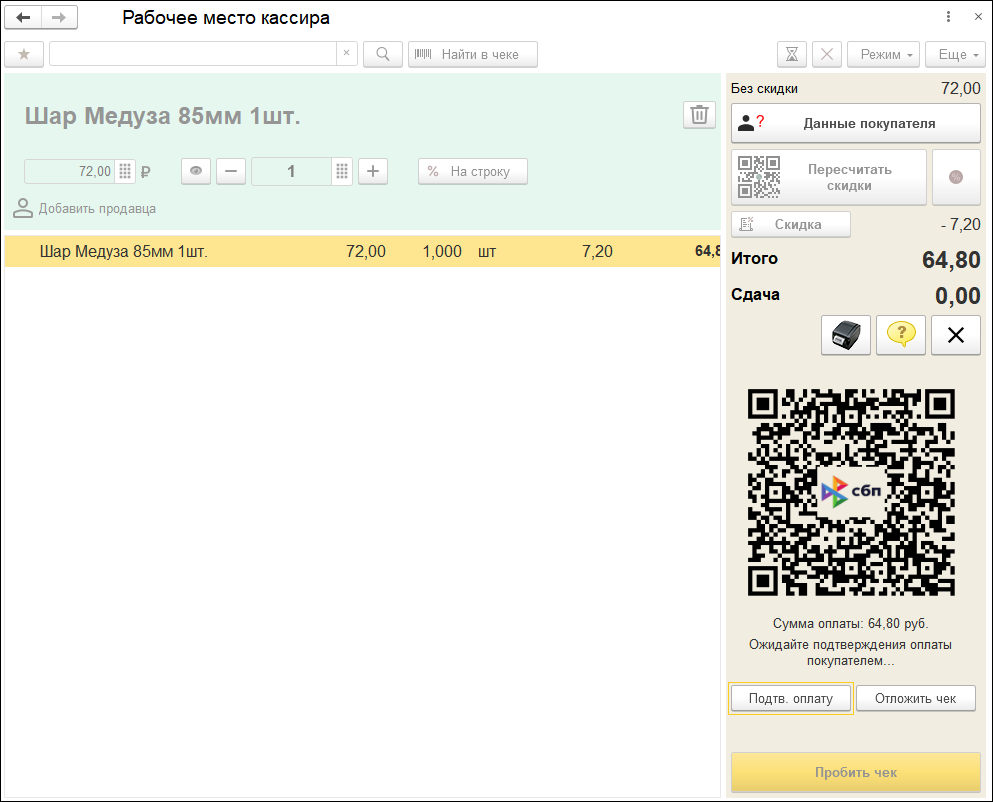Click the СБП QR code image
The width and height of the screenshot is (993, 802).
tap(851, 492)
